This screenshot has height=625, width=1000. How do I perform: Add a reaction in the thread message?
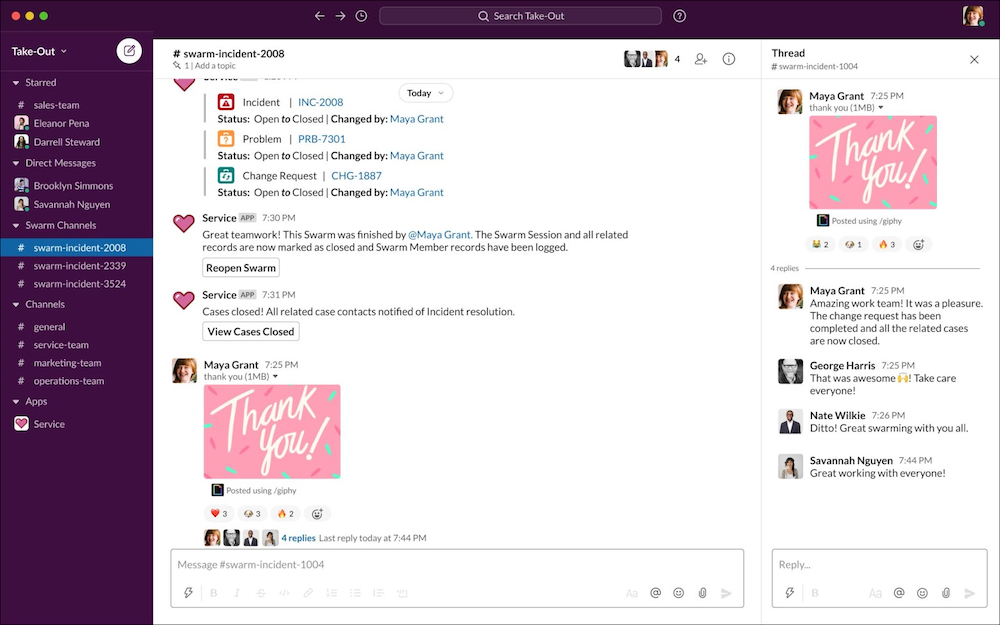(918, 244)
